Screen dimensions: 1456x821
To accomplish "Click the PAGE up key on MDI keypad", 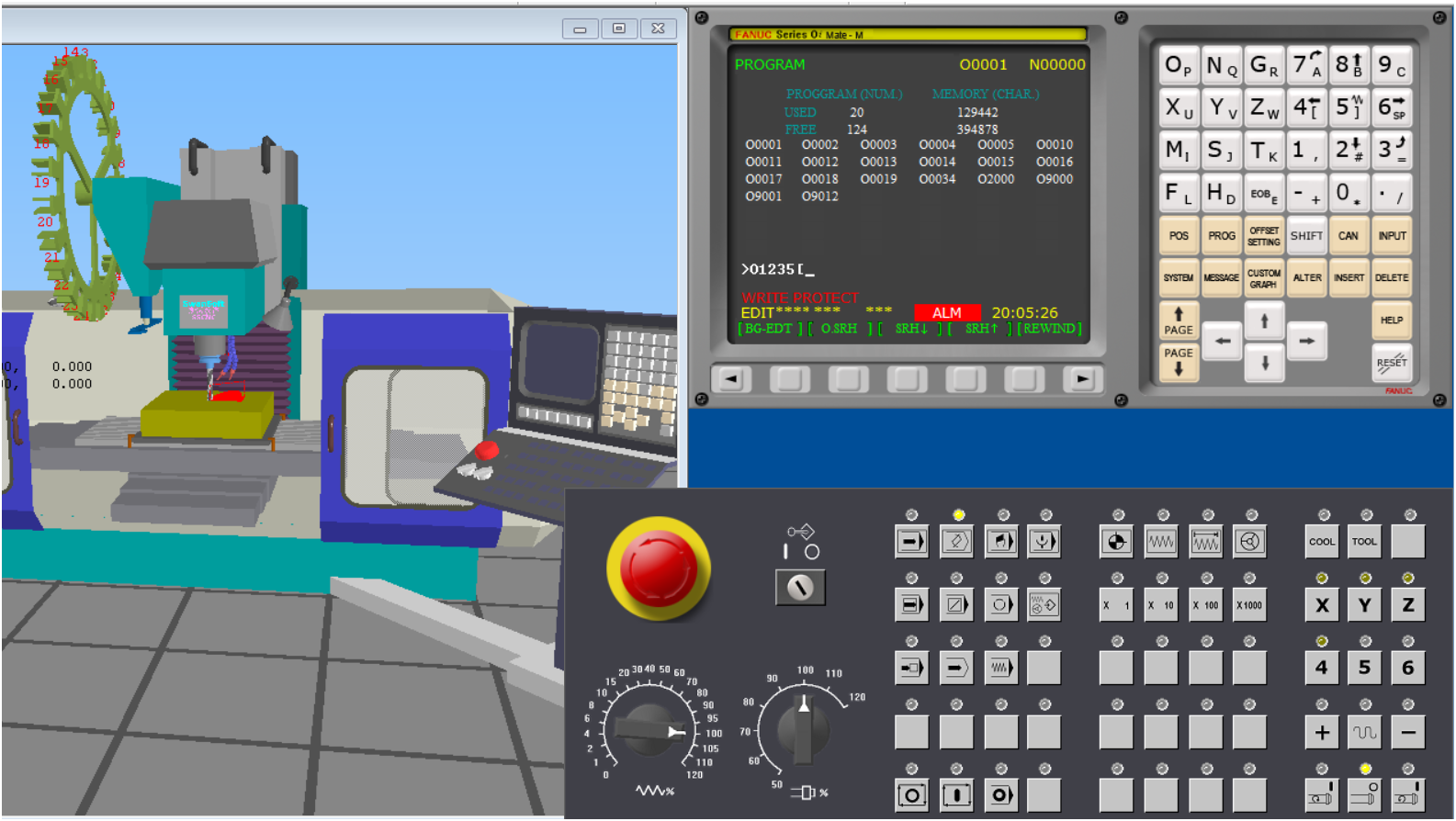I will [x=1179, y=321].
